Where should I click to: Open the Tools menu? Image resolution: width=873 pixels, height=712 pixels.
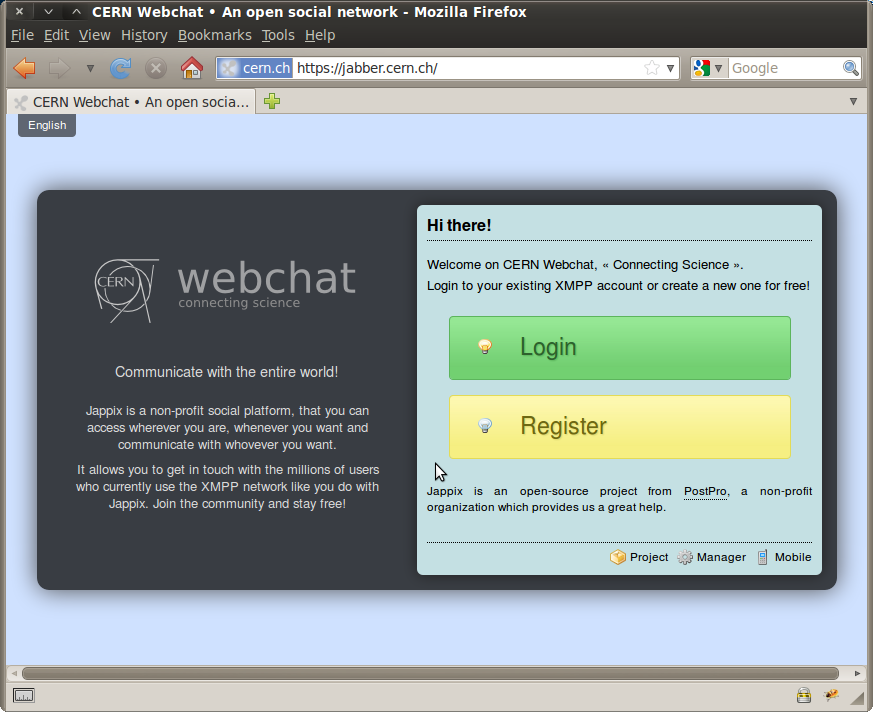[x=278, y=35]
